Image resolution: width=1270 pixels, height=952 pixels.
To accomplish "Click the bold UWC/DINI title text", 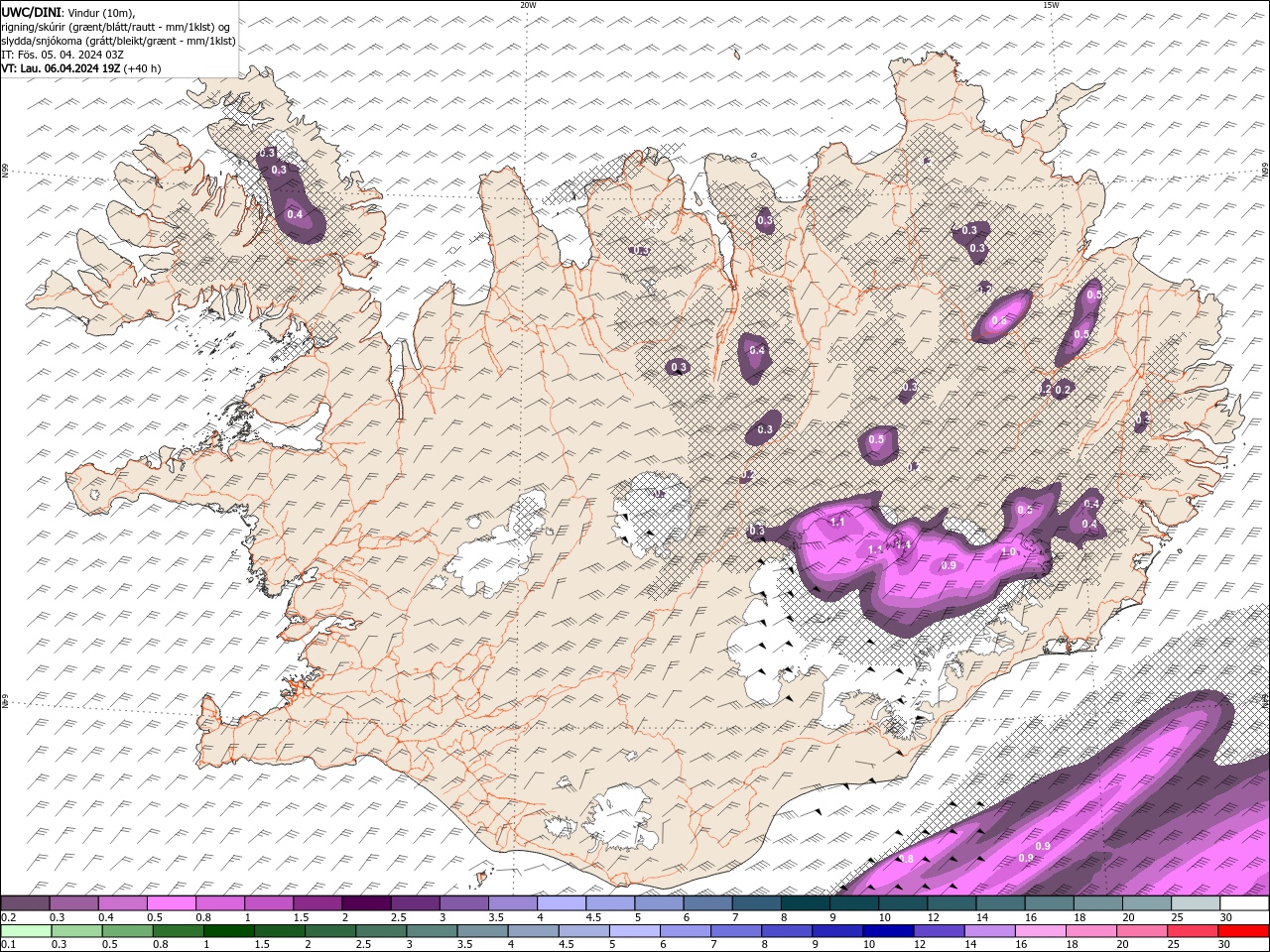I will coord(31,13).
